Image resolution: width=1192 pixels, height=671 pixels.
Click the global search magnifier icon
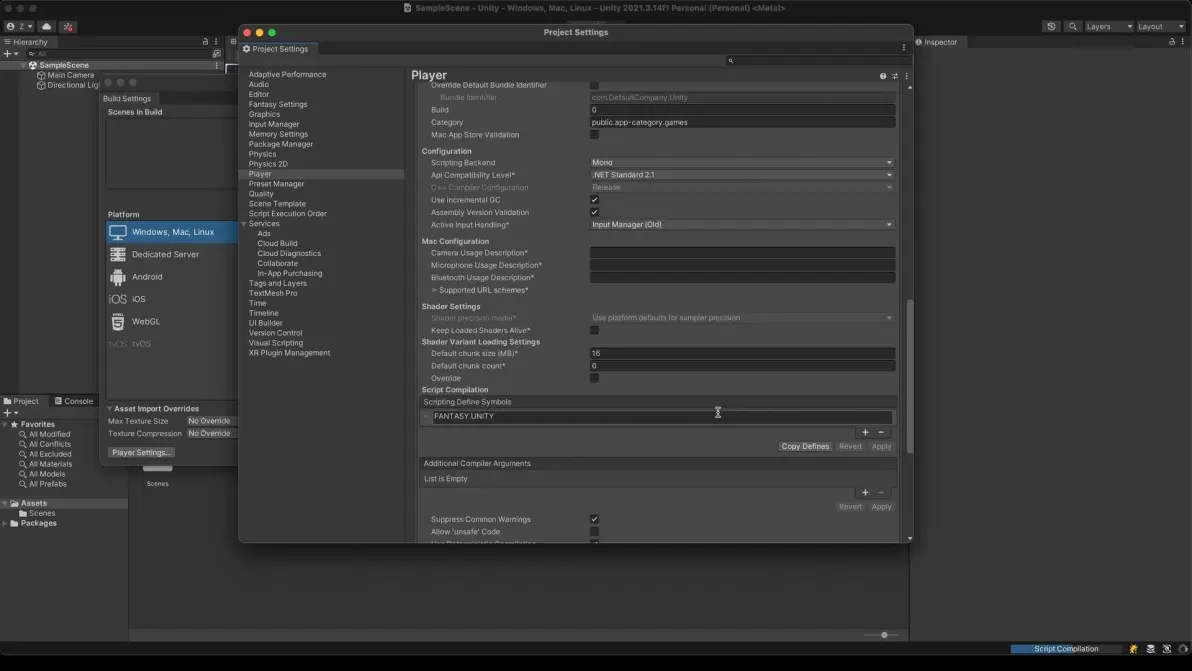click(1073, 27)
